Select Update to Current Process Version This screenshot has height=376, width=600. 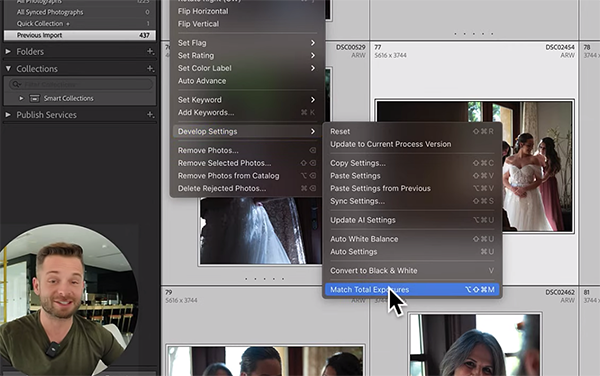pos(412,144)
